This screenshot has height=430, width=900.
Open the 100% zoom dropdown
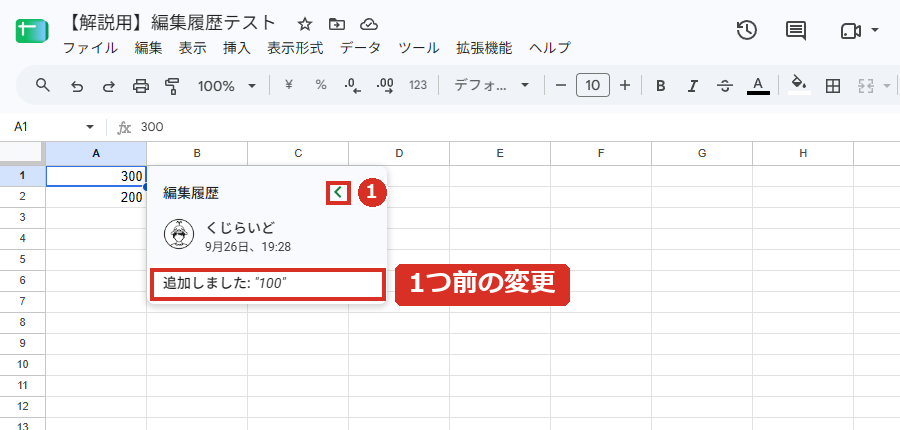pyautogui.click(x=226, y=86)
